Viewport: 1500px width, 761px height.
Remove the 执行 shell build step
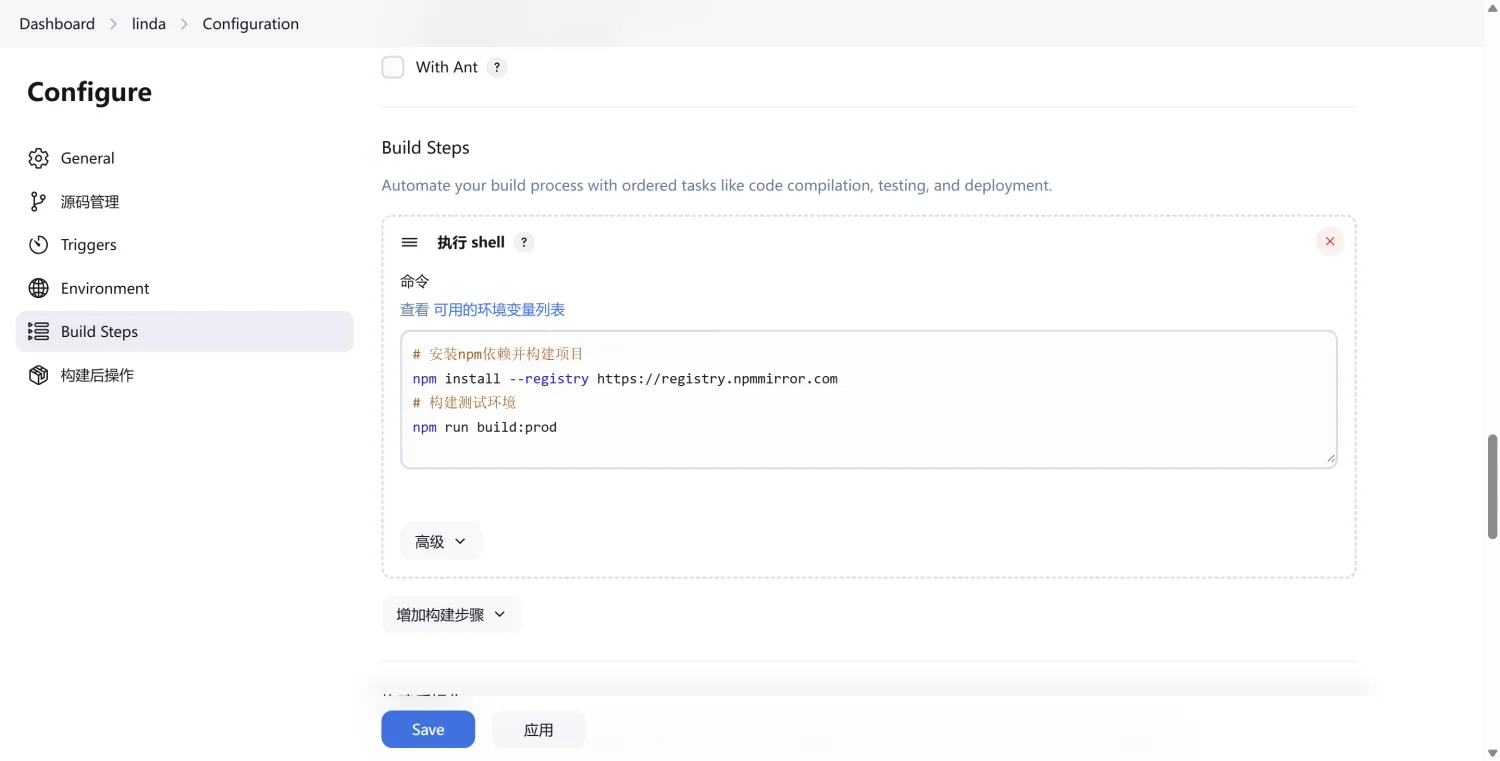tap(1329, 241)
